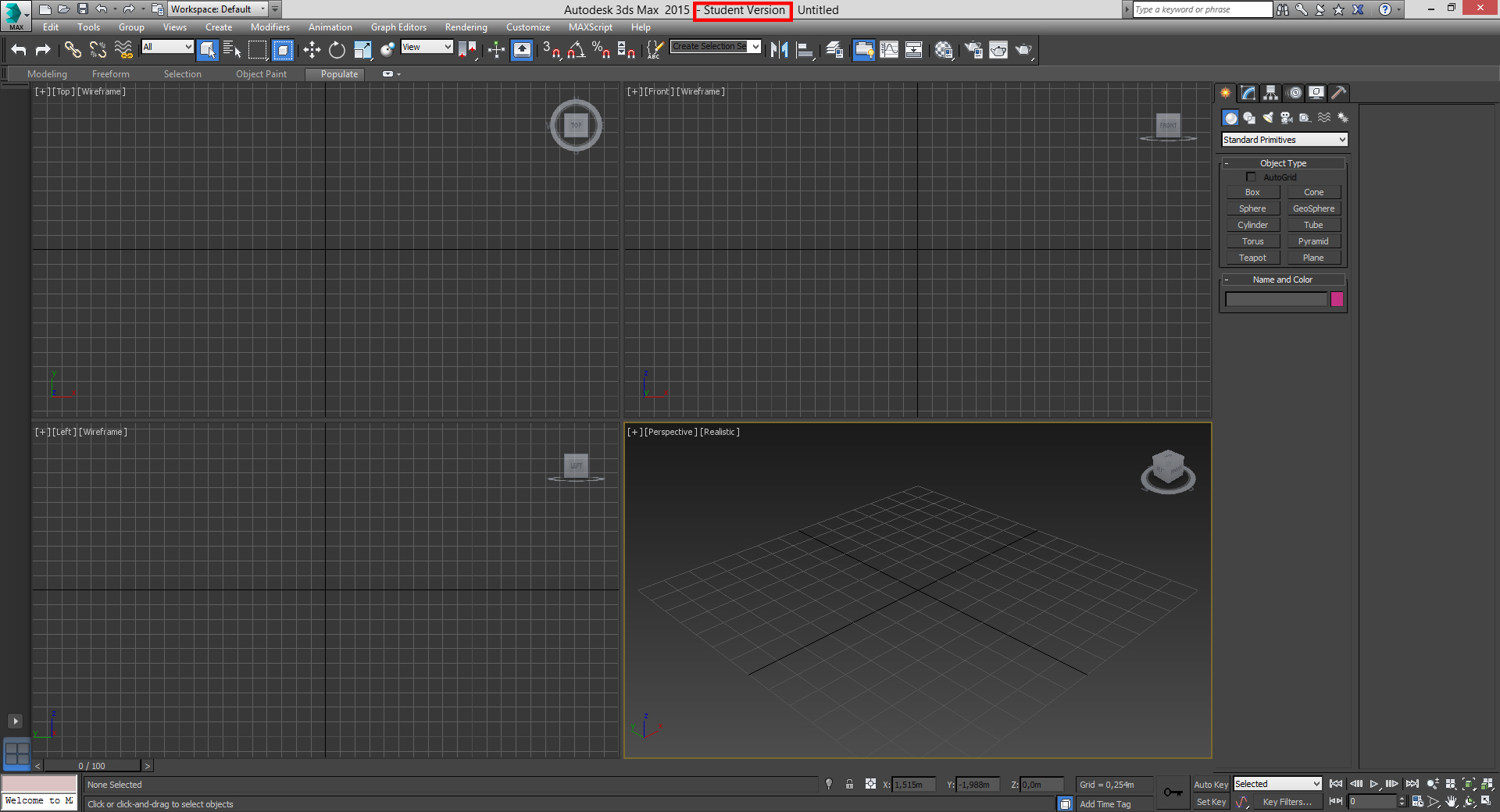Select the Cameras category icon
The height and width of the screenshot is (812, 1500).
[1287, 118]
